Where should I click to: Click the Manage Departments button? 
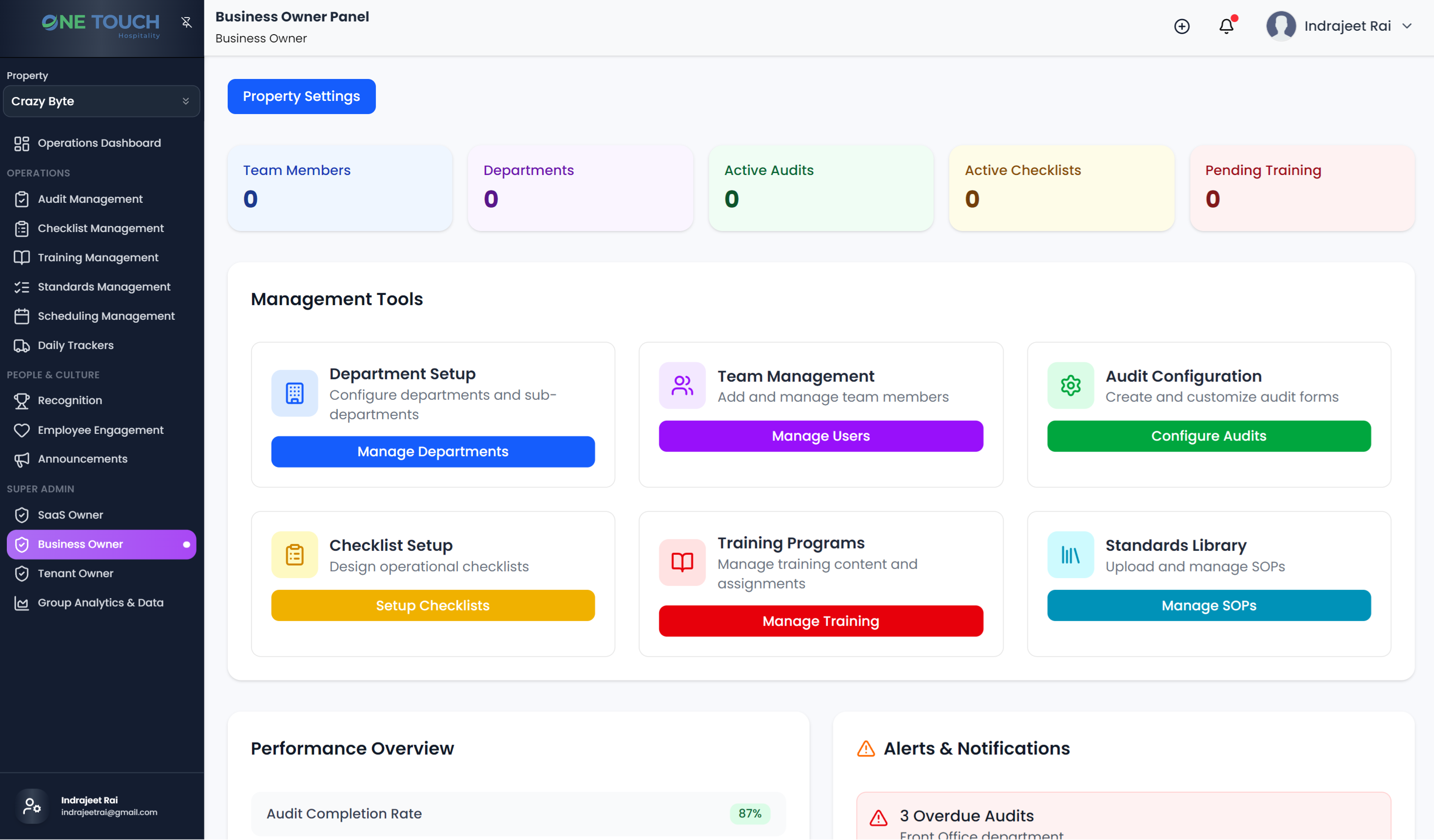[432, 451]
